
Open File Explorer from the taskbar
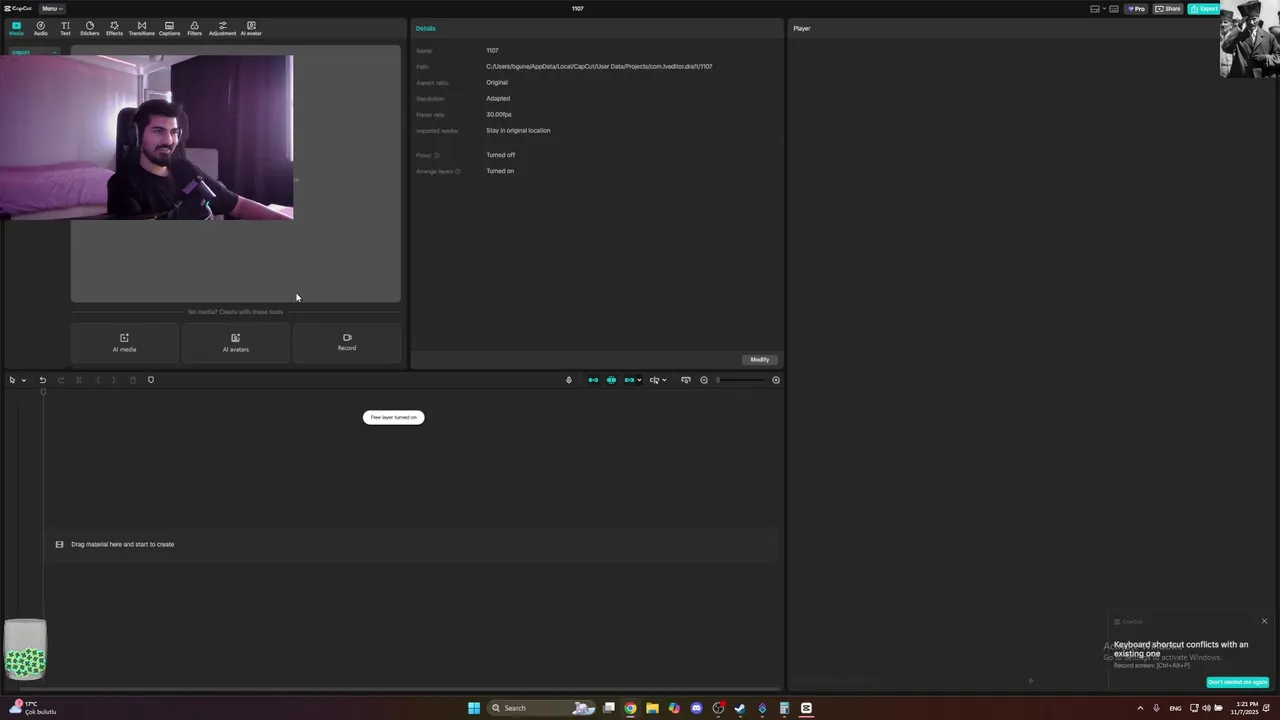tap(652, 708)
